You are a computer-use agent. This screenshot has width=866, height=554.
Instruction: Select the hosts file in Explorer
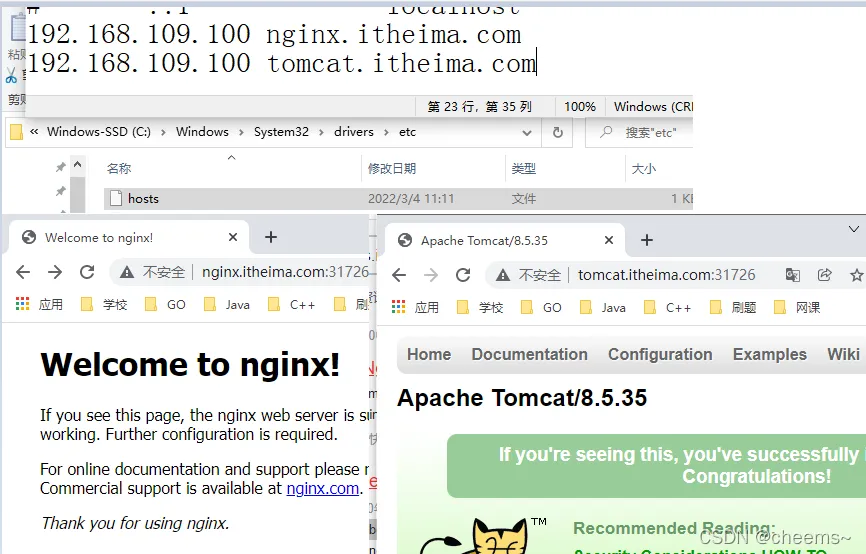click(x=398, y=199)
